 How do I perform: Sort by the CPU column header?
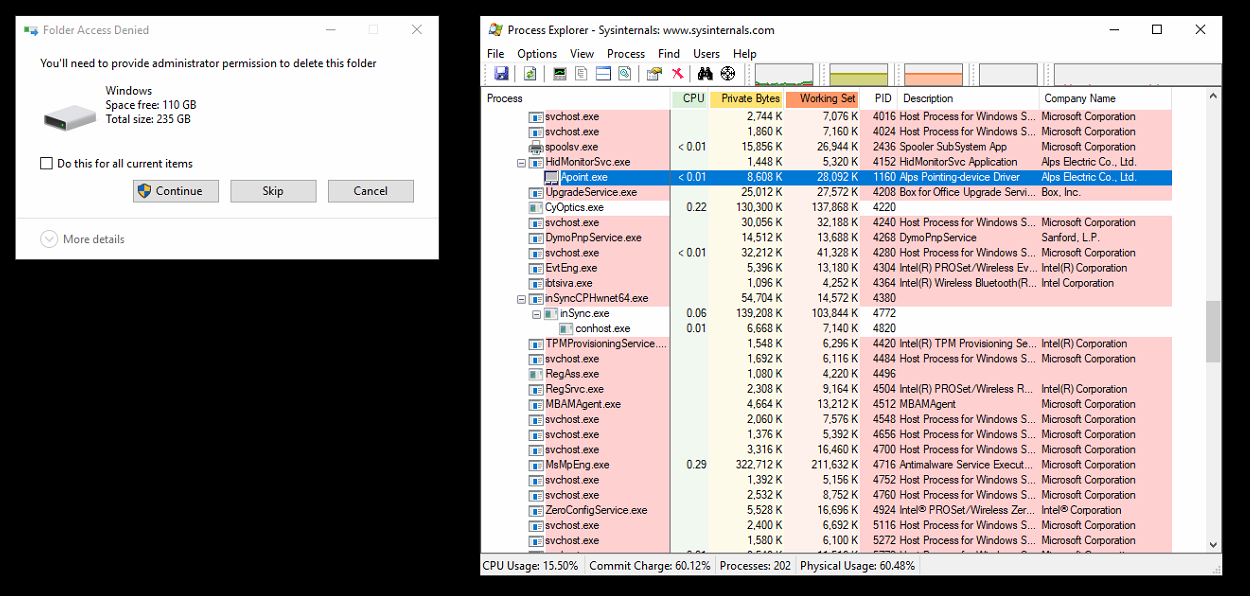point(690,99)
